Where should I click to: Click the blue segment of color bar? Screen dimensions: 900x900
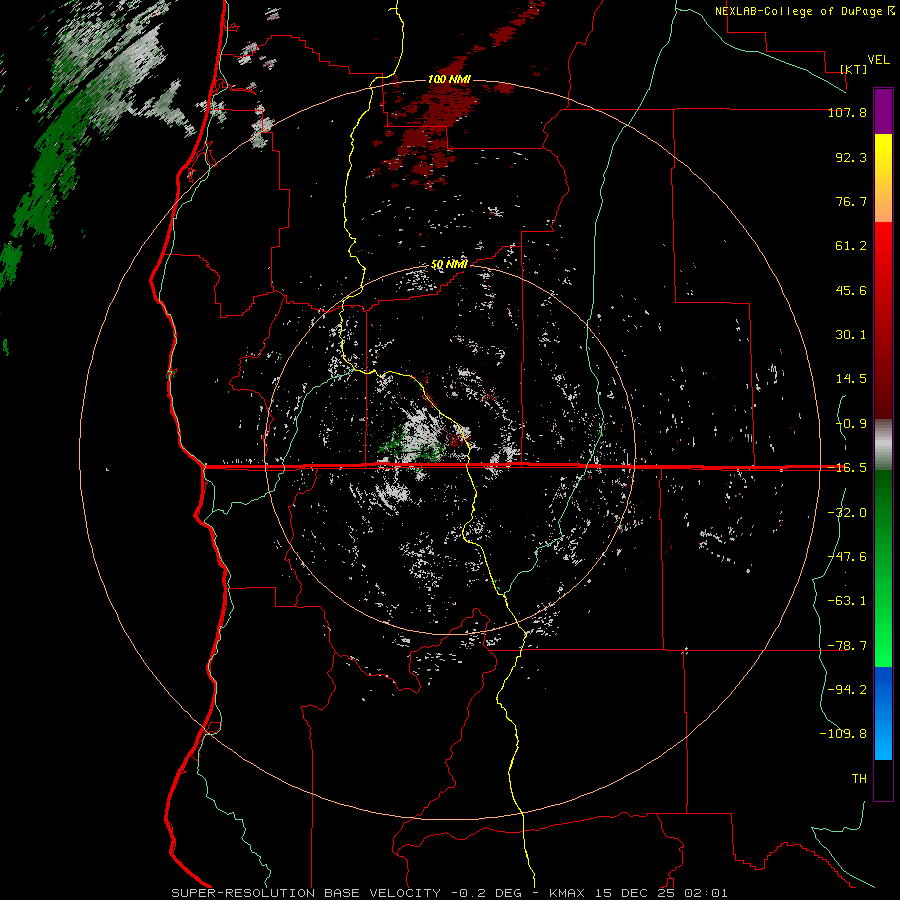click(x=883, y=713)
